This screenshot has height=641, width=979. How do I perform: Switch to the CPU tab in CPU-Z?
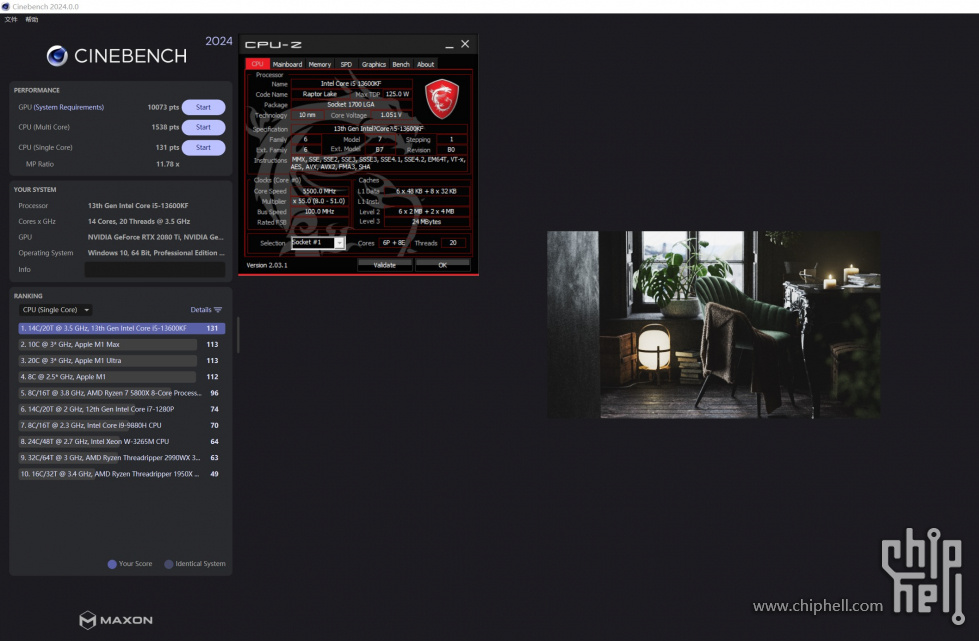pyautogui.click(x=257, y=64)
